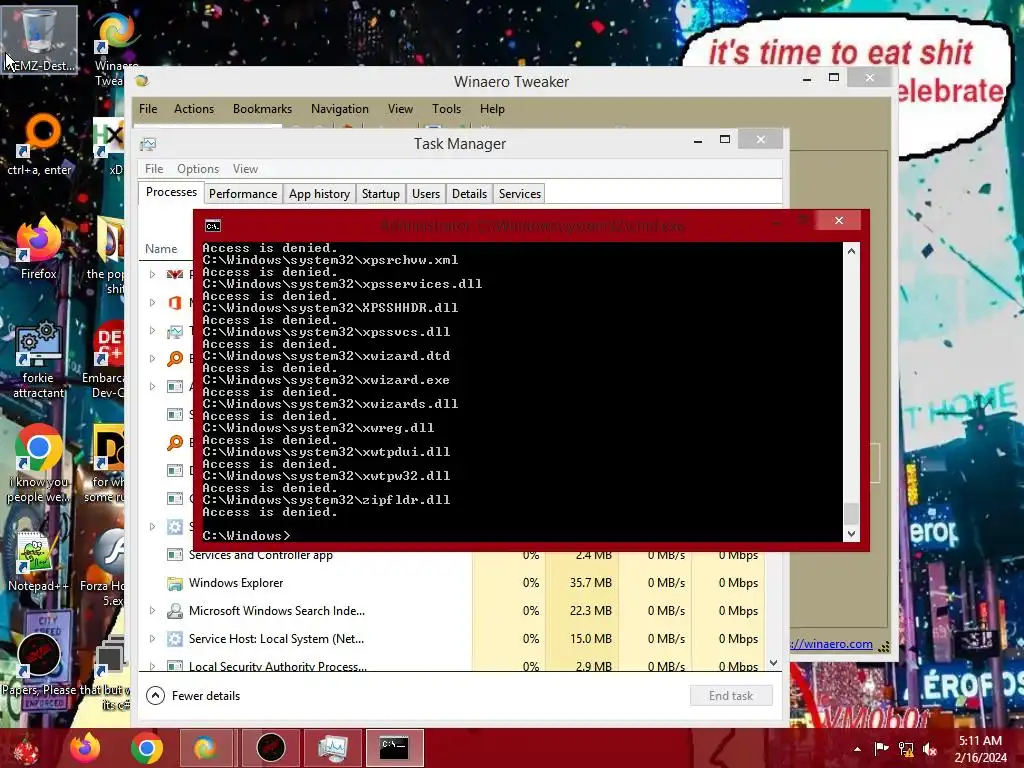The image size is (1024, 768).
Task: Expand the first process row in Task Manager
Action: 152,274
